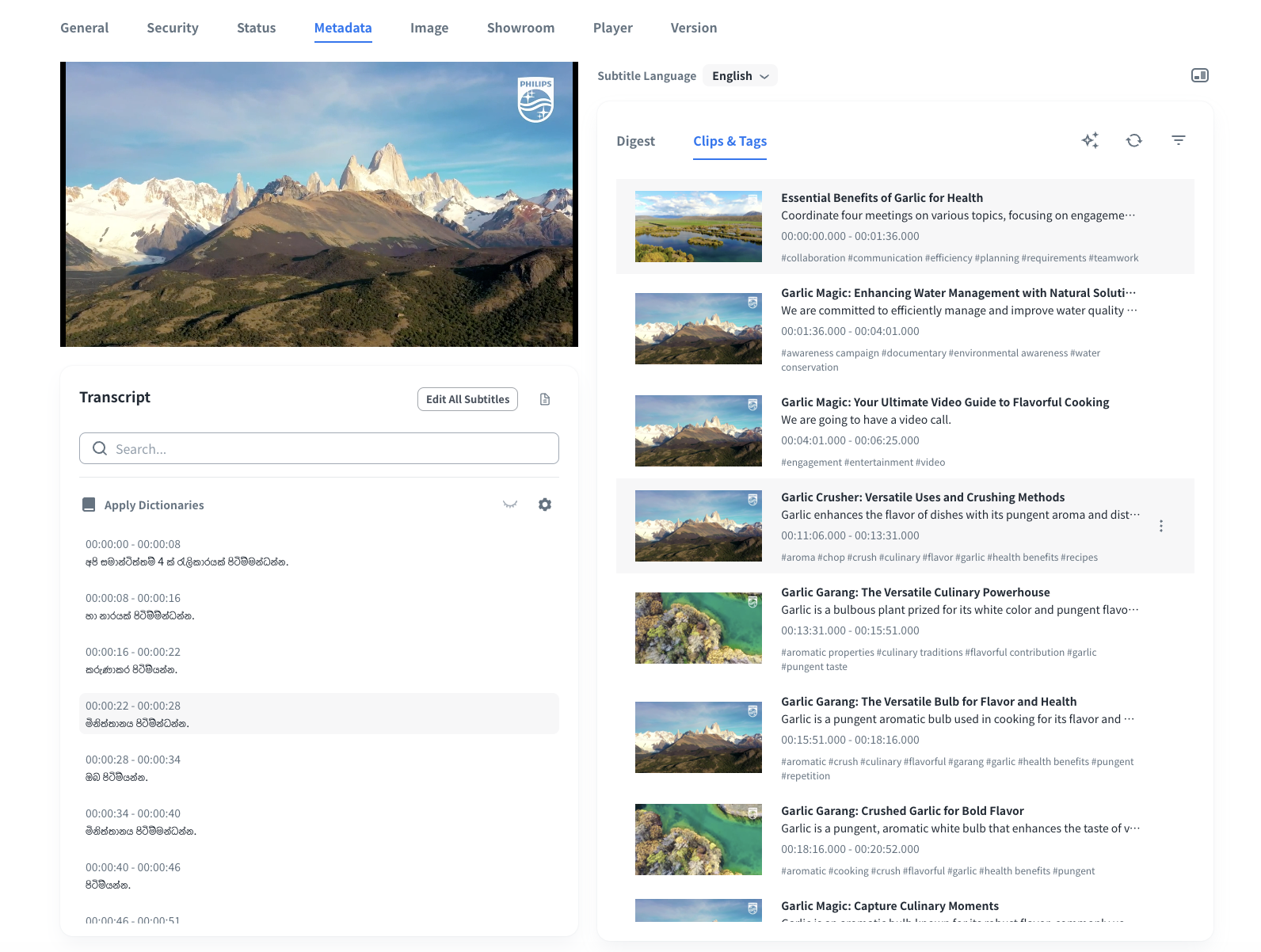This screenshot has width=1261, height=952.
Task: Click the magnifier icon in search box
Action: 100,448
